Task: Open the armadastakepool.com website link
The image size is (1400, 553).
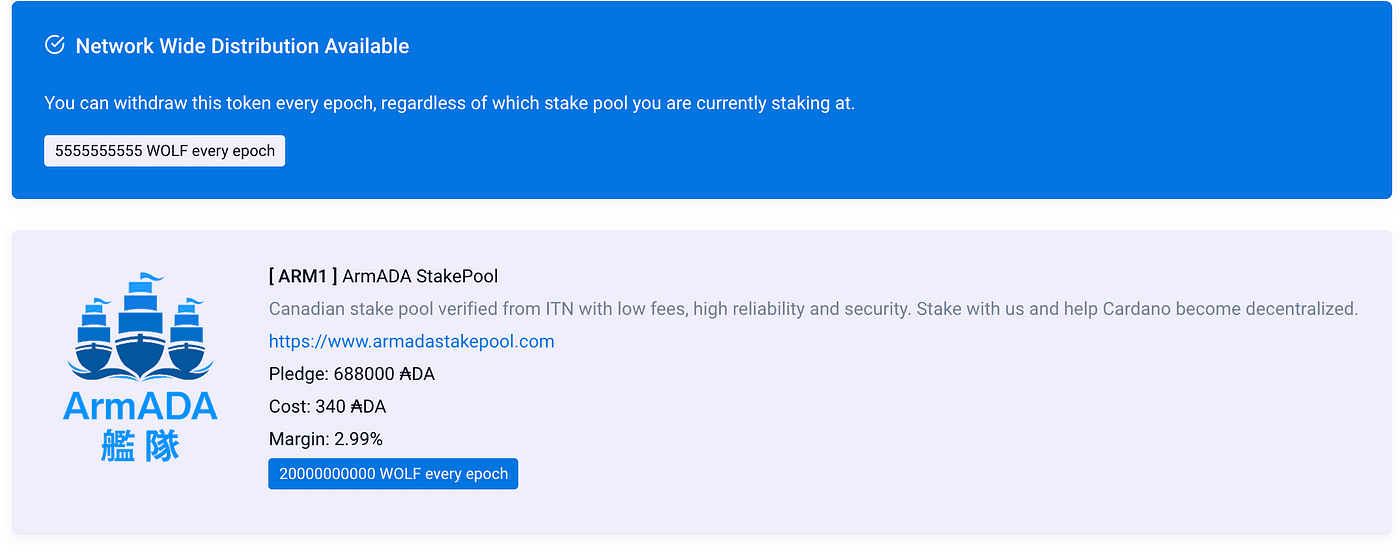Action: (x=412, y=341)
